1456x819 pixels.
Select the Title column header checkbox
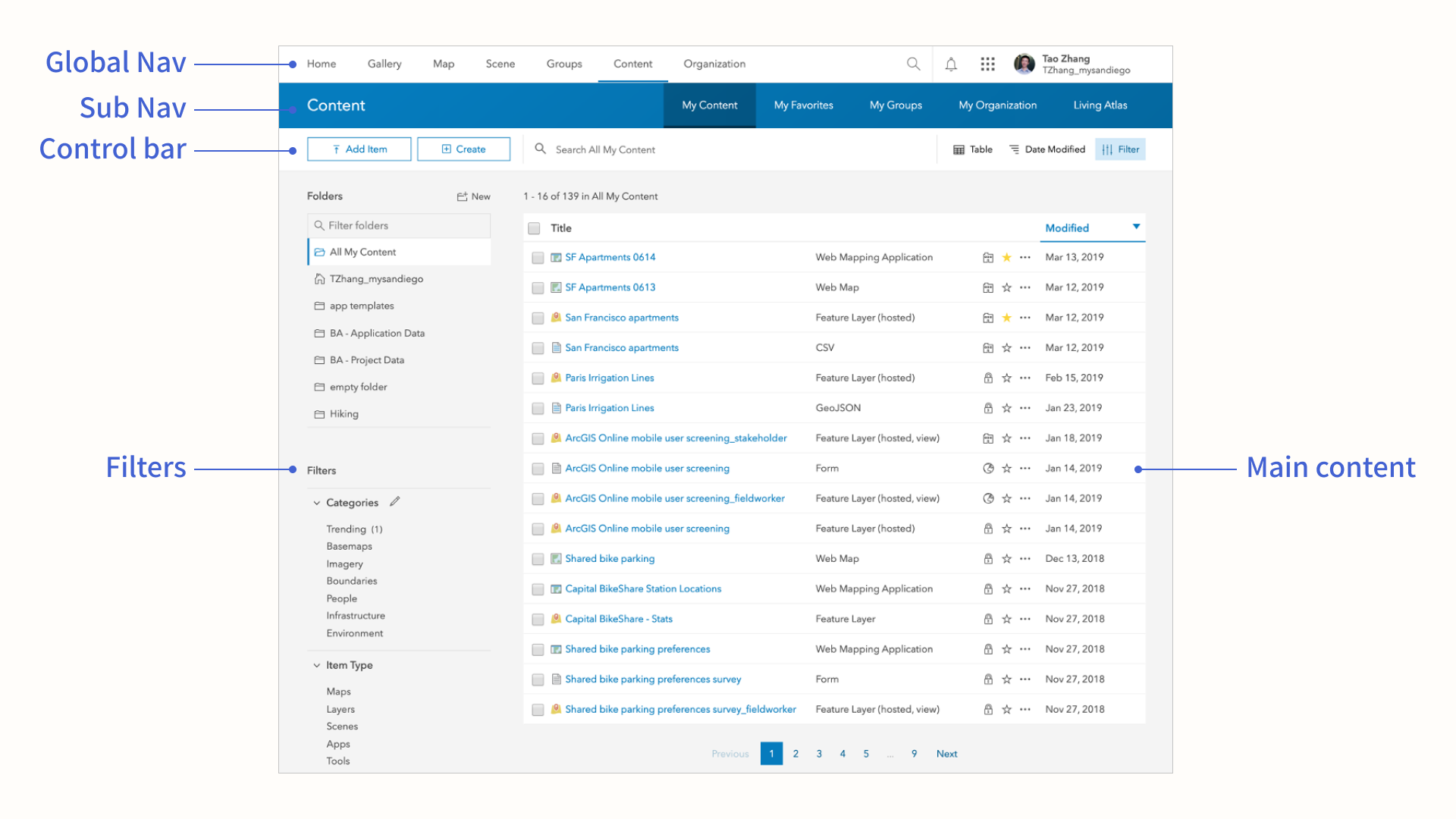click(534, 227)
